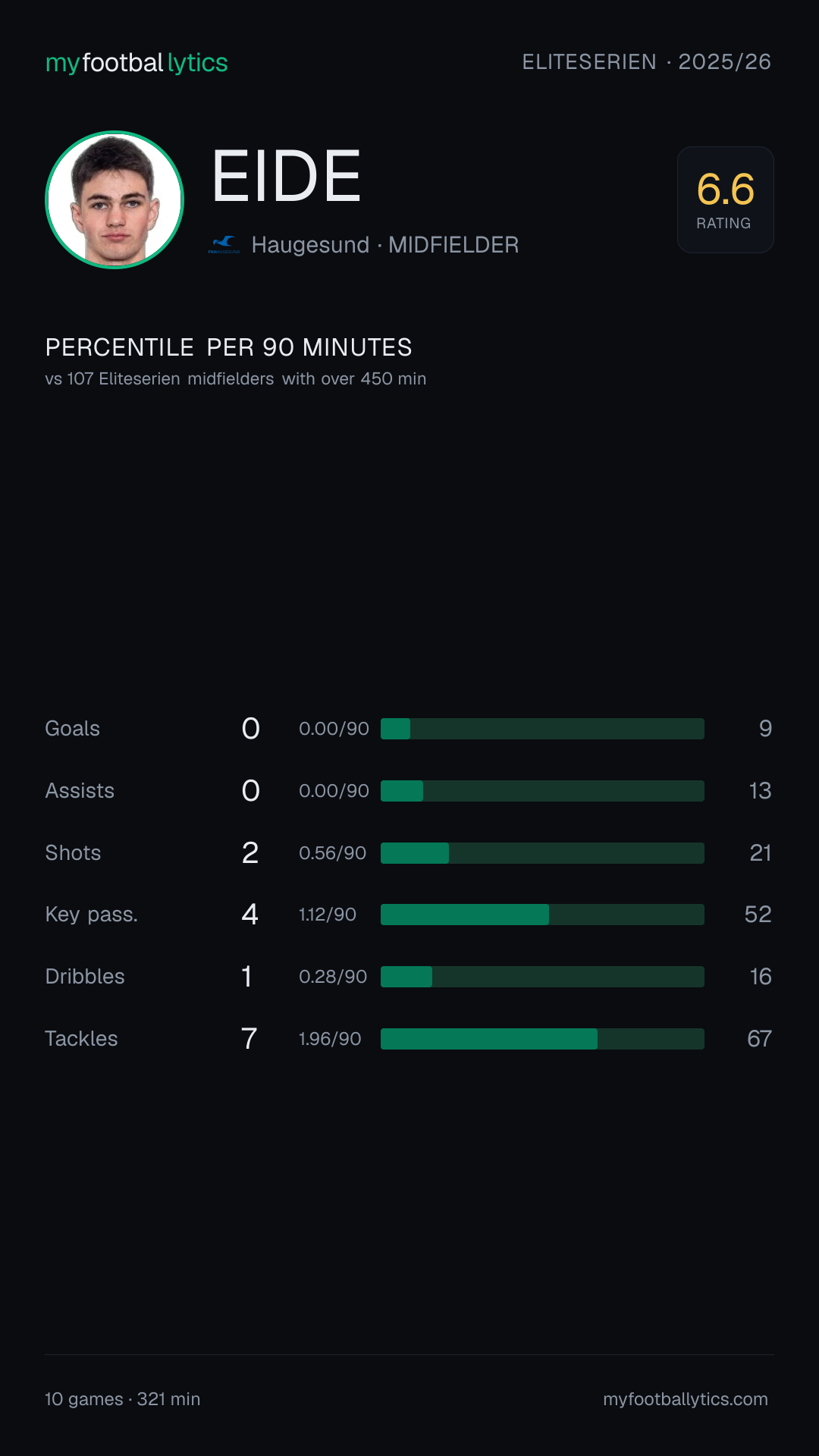Click the Assists percentile bar
Image resolution: width=819 pixels, height=1456 pixels.
coord(542,791)
